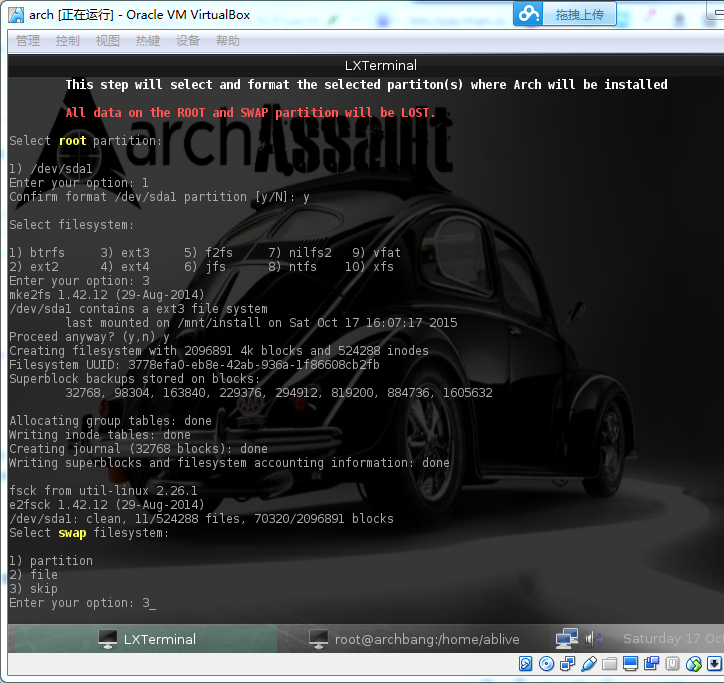The height and width of the screenshot is (683, 724).
Task: Click the '1) btrfs' filesystem option
Action: tap(37, 253)
